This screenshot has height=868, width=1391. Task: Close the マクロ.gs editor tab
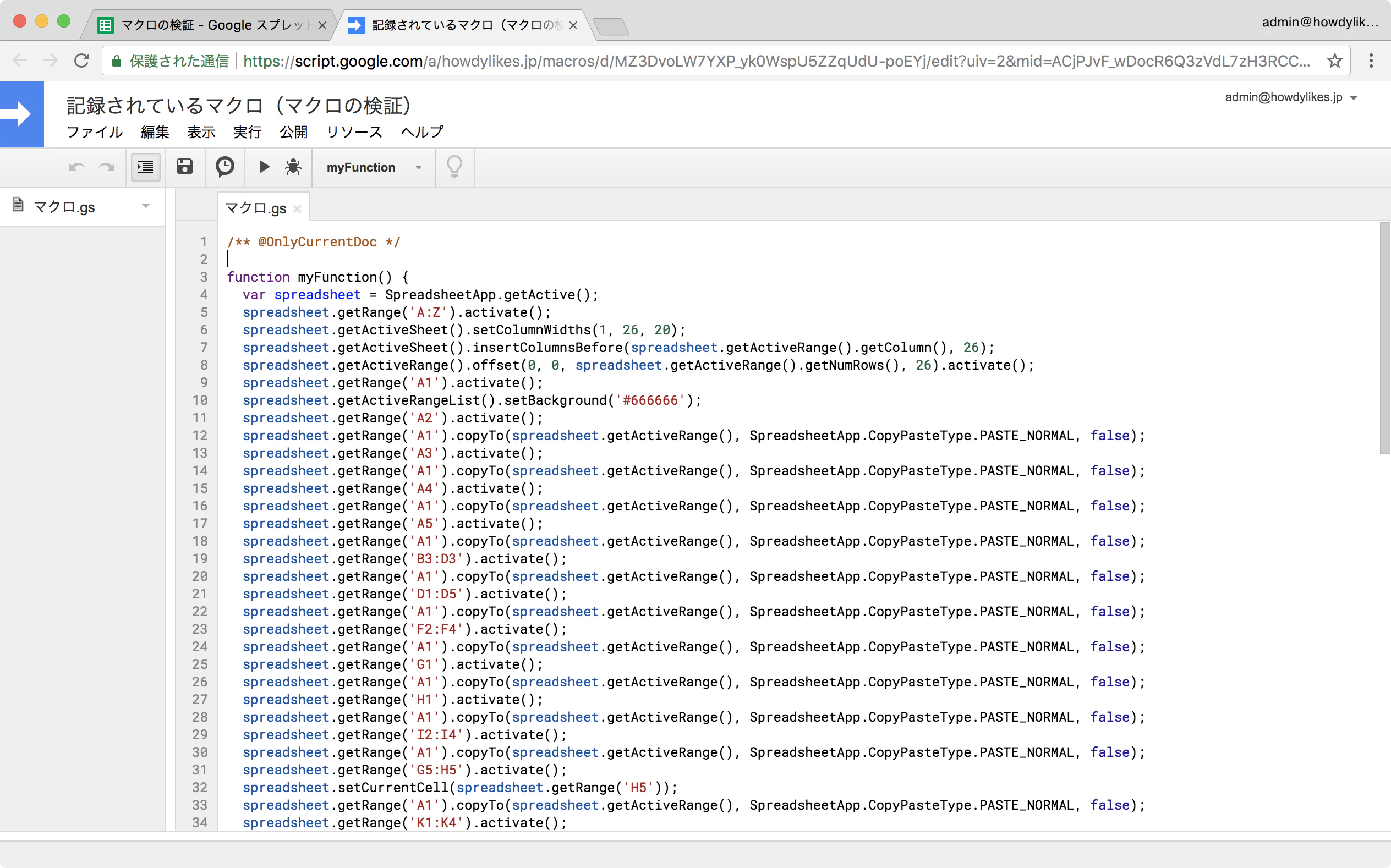tap(297, 209)
